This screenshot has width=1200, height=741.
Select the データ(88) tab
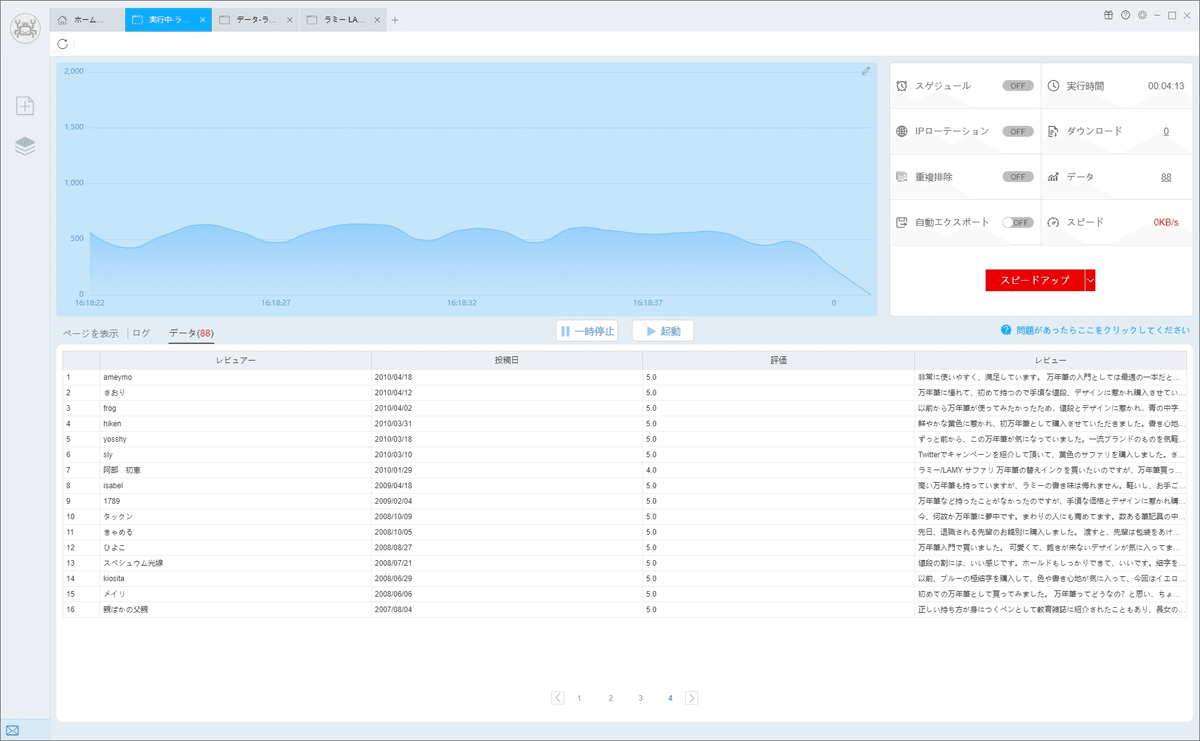point(191,333)
